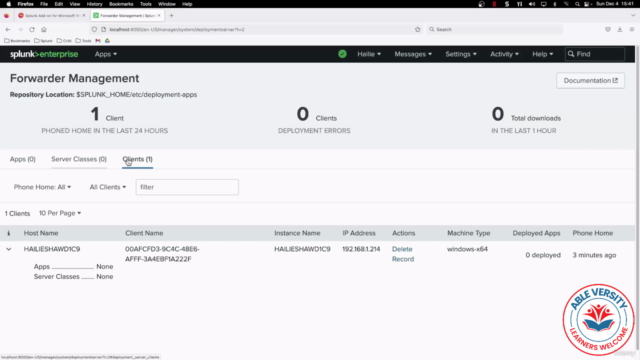Click in the clients filter text box
The height and width of the screenshot is (360, 640).
[x=187, y=187]
